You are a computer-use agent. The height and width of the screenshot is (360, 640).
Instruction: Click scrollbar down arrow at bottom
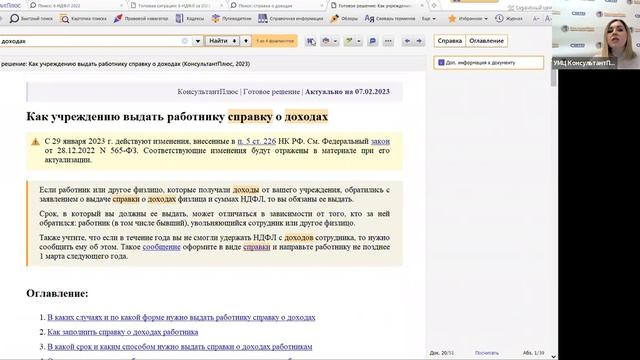click(x=553, y=356)
